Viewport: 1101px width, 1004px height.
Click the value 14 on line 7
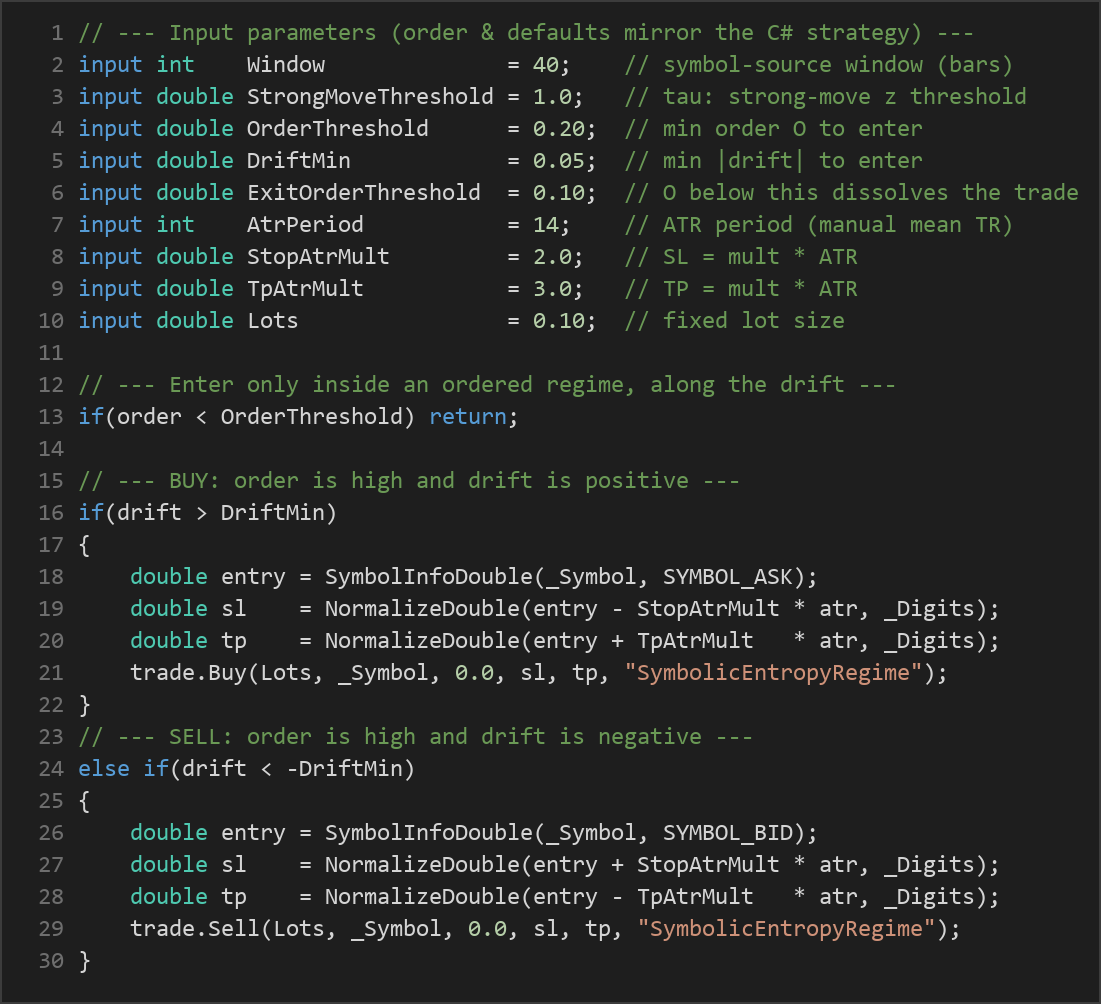click(546, 225)
